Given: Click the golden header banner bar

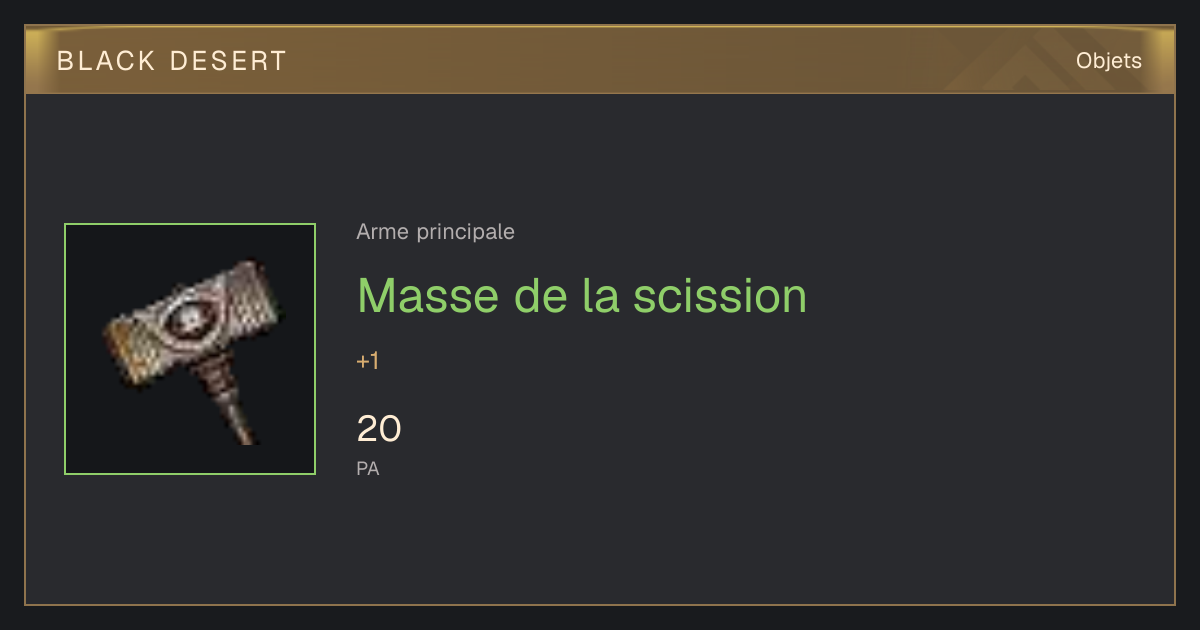Looking at the screenshot, I should pyautogui.click(x=600, y=61).
